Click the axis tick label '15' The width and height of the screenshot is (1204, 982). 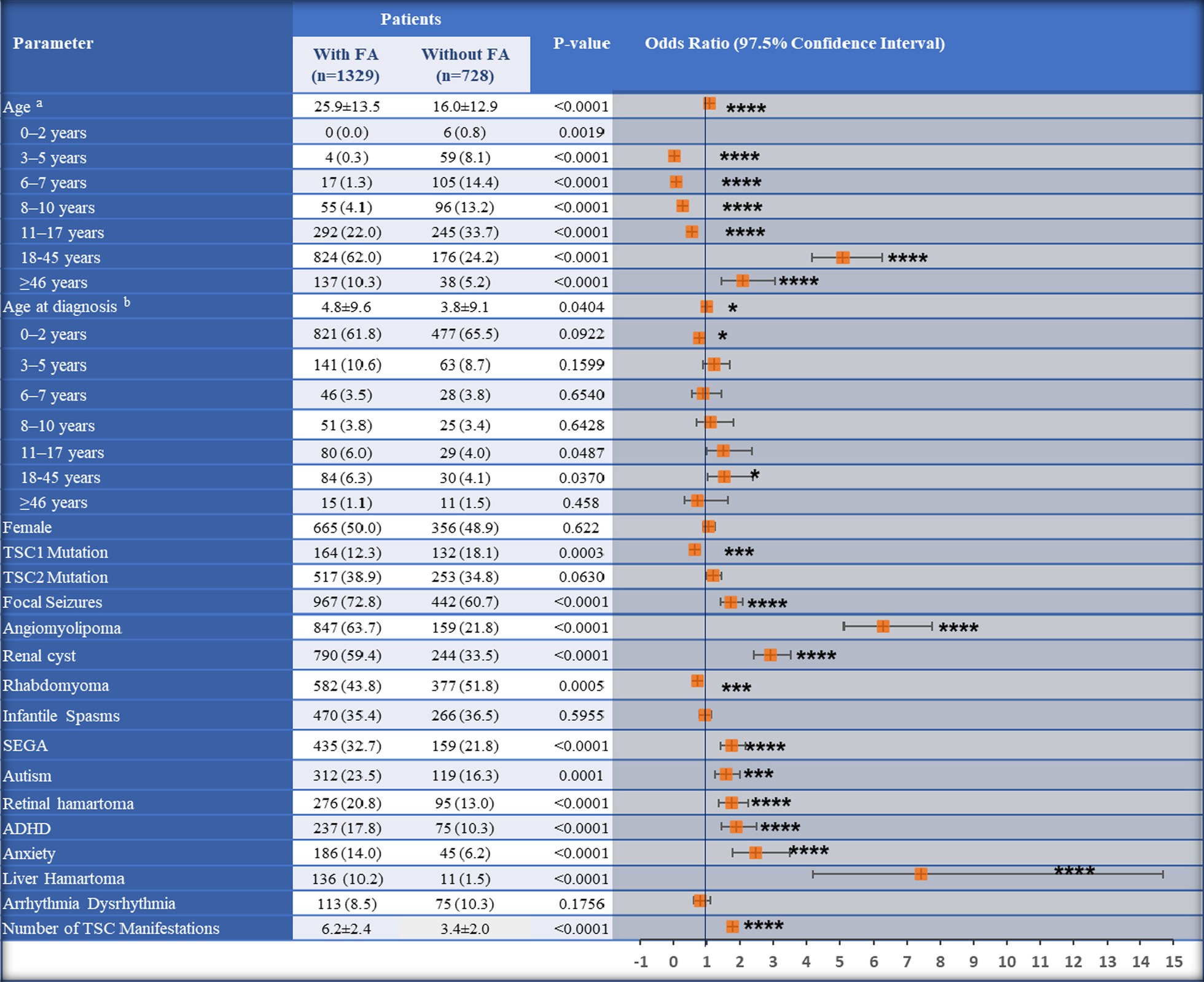[1173, 962]
